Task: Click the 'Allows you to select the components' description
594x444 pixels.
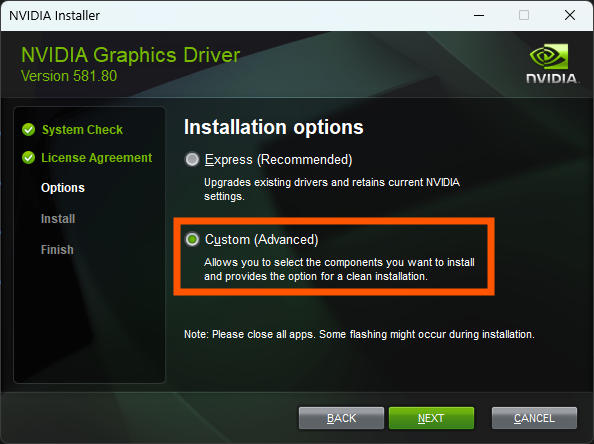Action: click(339, 269)
